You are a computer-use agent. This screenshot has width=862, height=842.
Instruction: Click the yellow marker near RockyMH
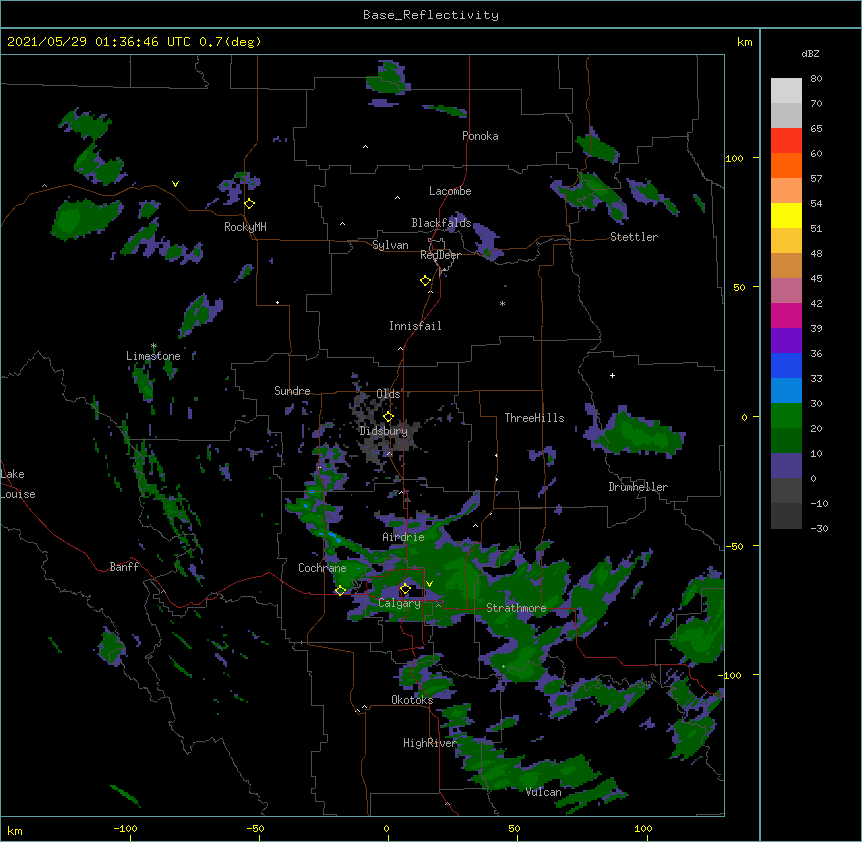[250, 203]
